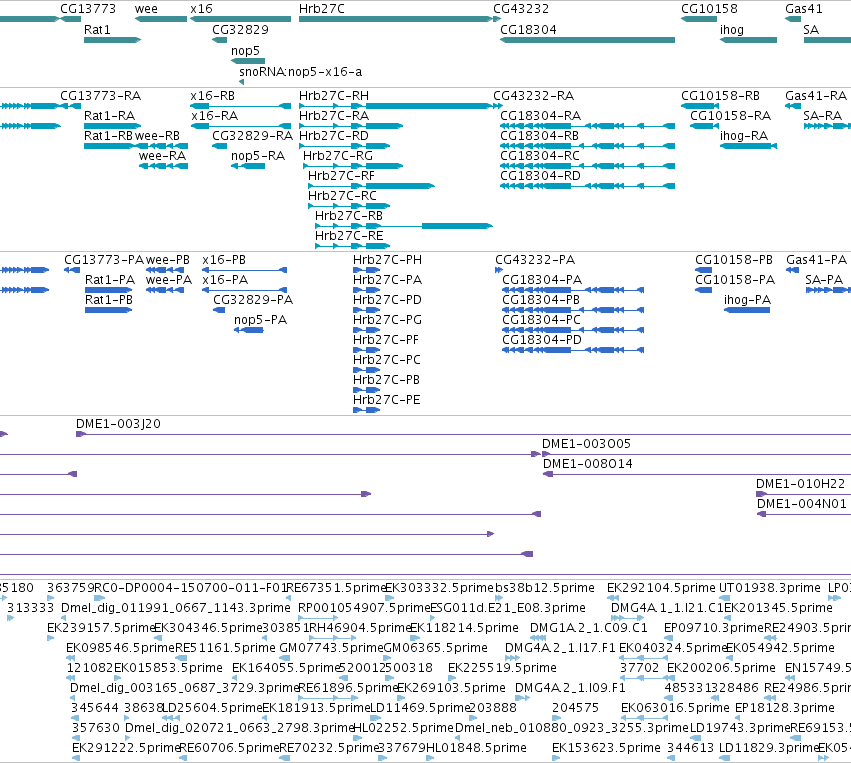This screenshot has height=763, width=851.
Task: Select the snoRNA:nop5-x16-a label
Action: pos(301,72)
